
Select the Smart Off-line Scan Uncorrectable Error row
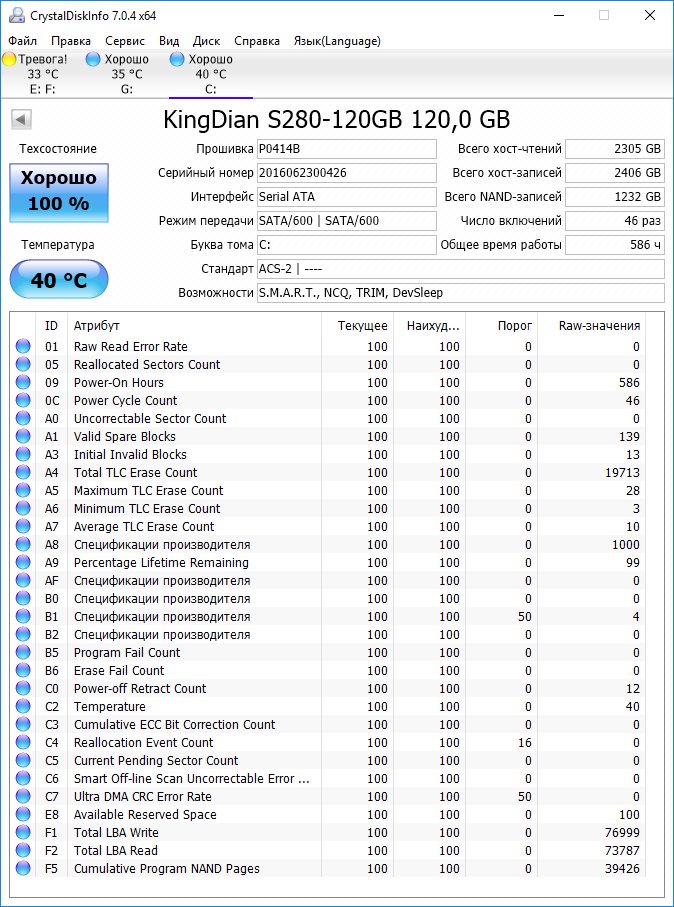[x=328, y=779]
